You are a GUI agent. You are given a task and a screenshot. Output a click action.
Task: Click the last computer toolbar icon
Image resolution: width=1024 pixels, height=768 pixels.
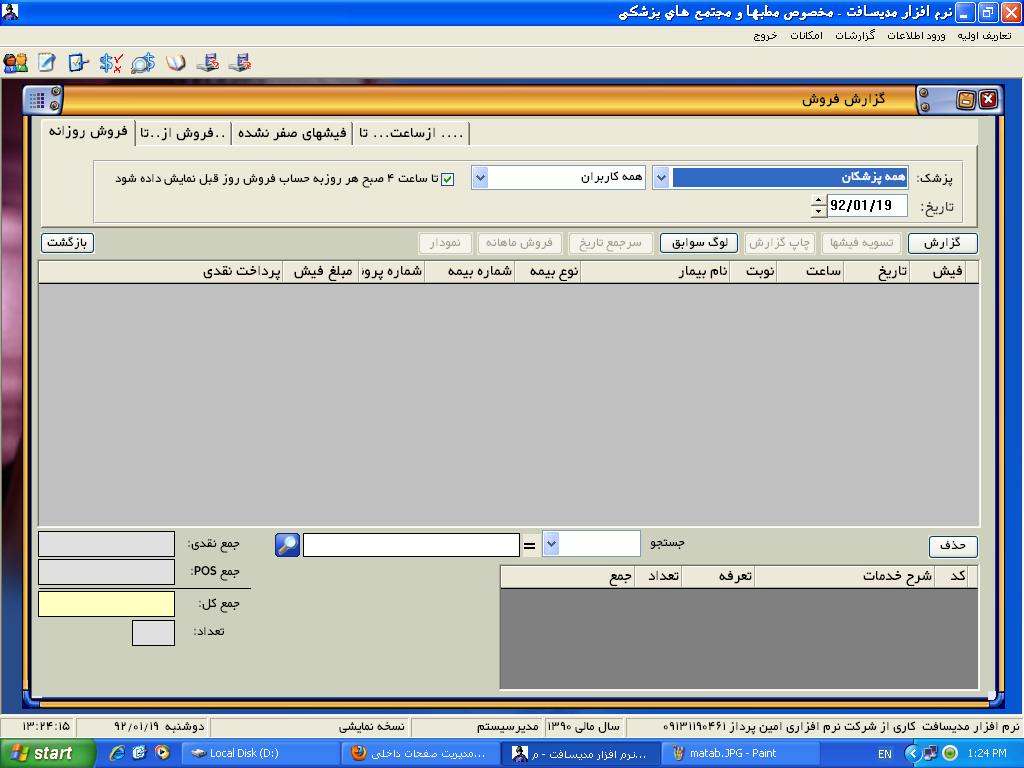[x=240, y=63]
